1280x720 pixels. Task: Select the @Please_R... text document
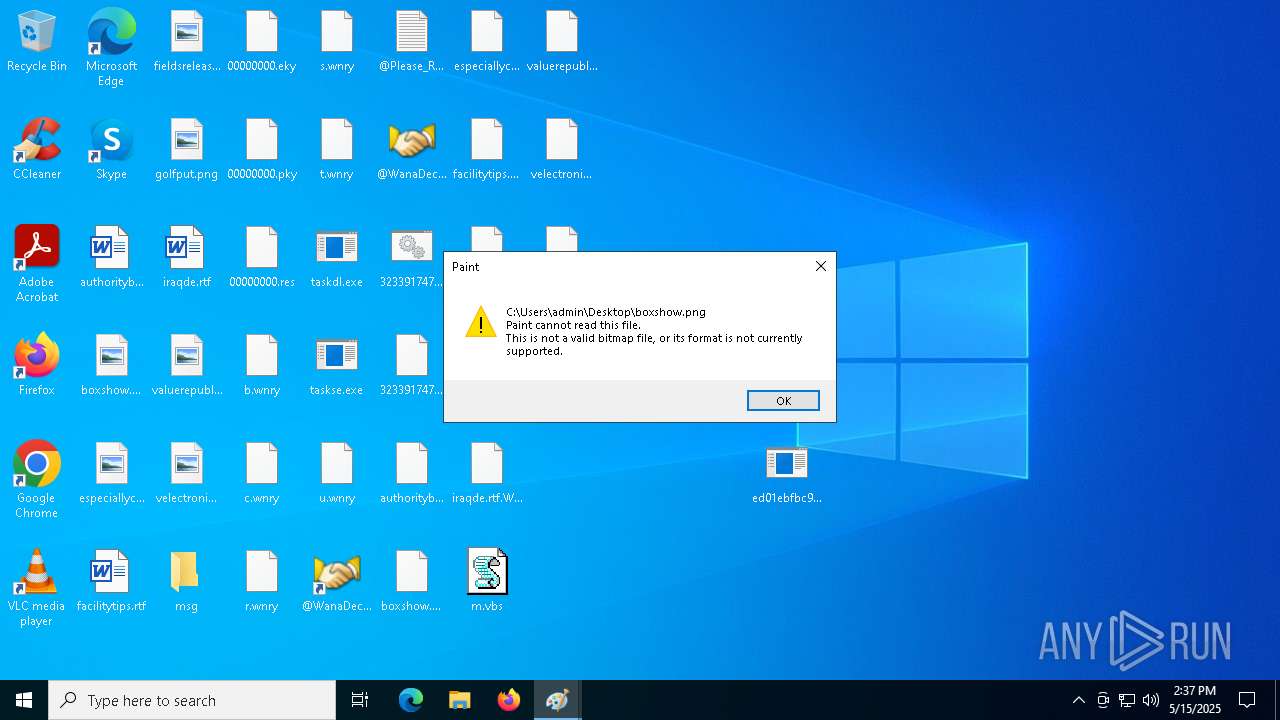pyautogui.click(x=412, y=42)
